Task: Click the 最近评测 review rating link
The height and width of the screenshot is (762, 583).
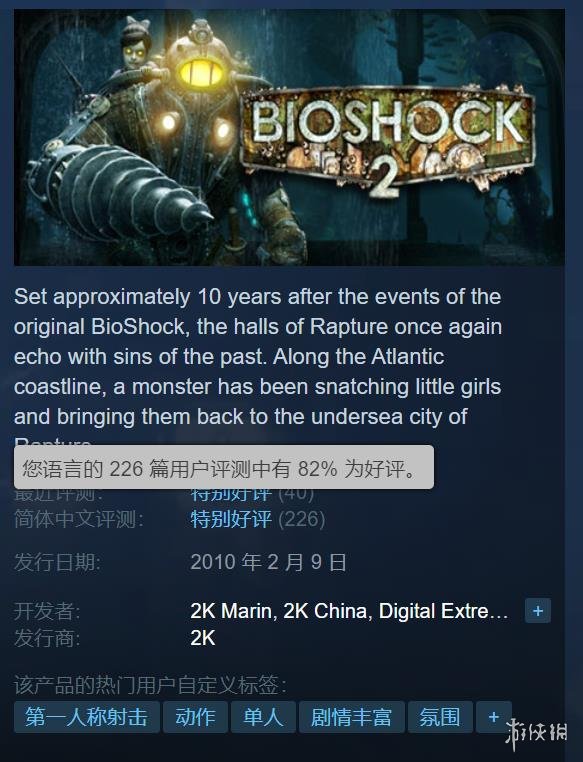Action: point(231,495)
